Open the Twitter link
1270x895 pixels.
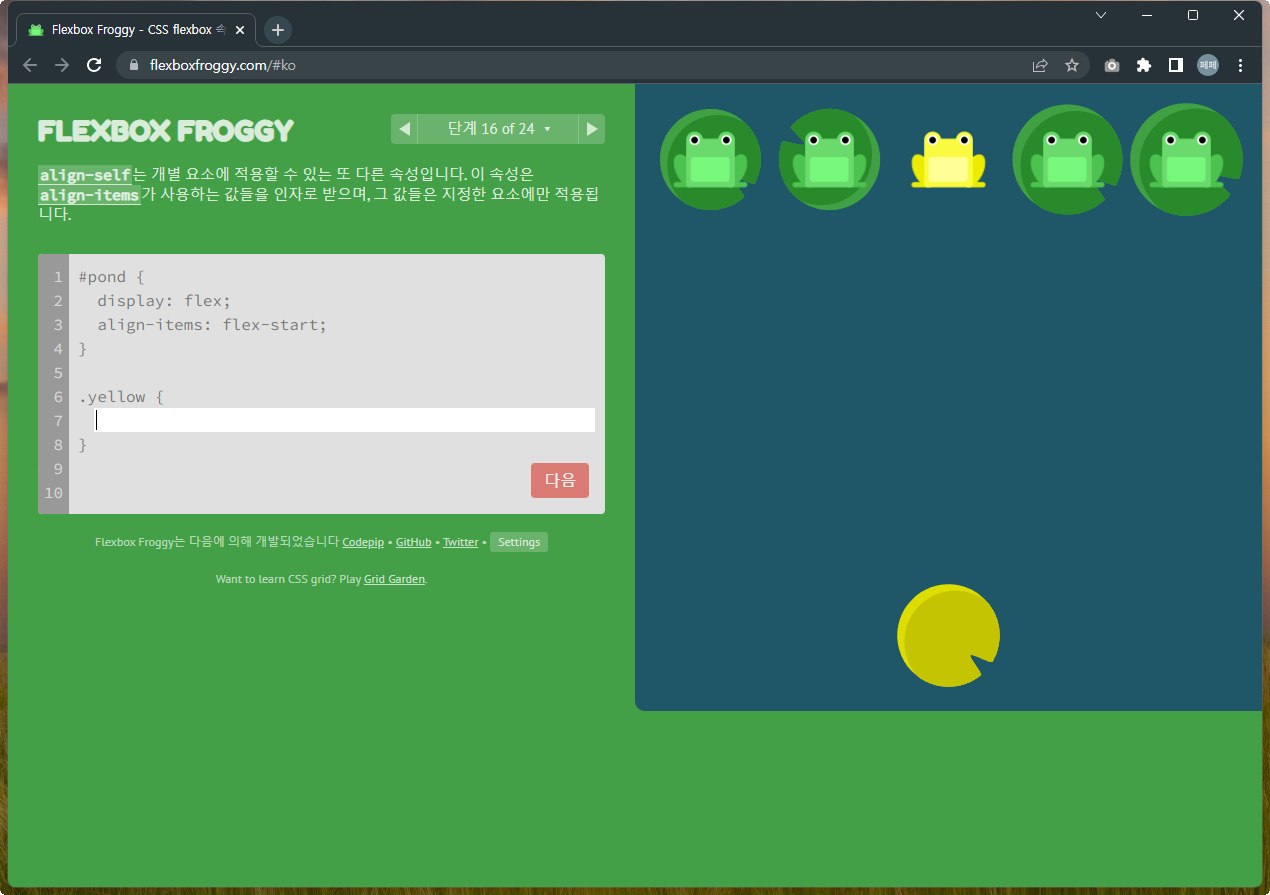pos(461,542)
